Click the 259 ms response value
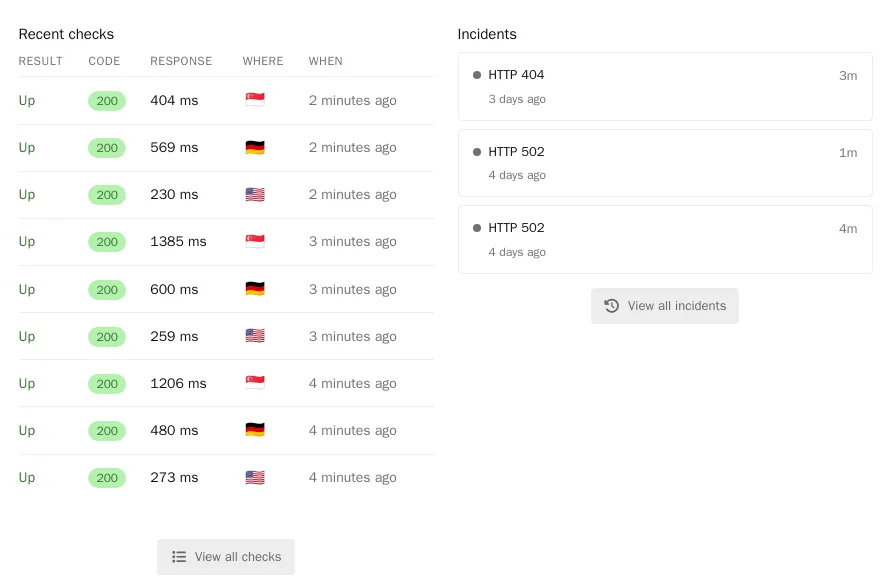890x585 pixels. (174, 336)
